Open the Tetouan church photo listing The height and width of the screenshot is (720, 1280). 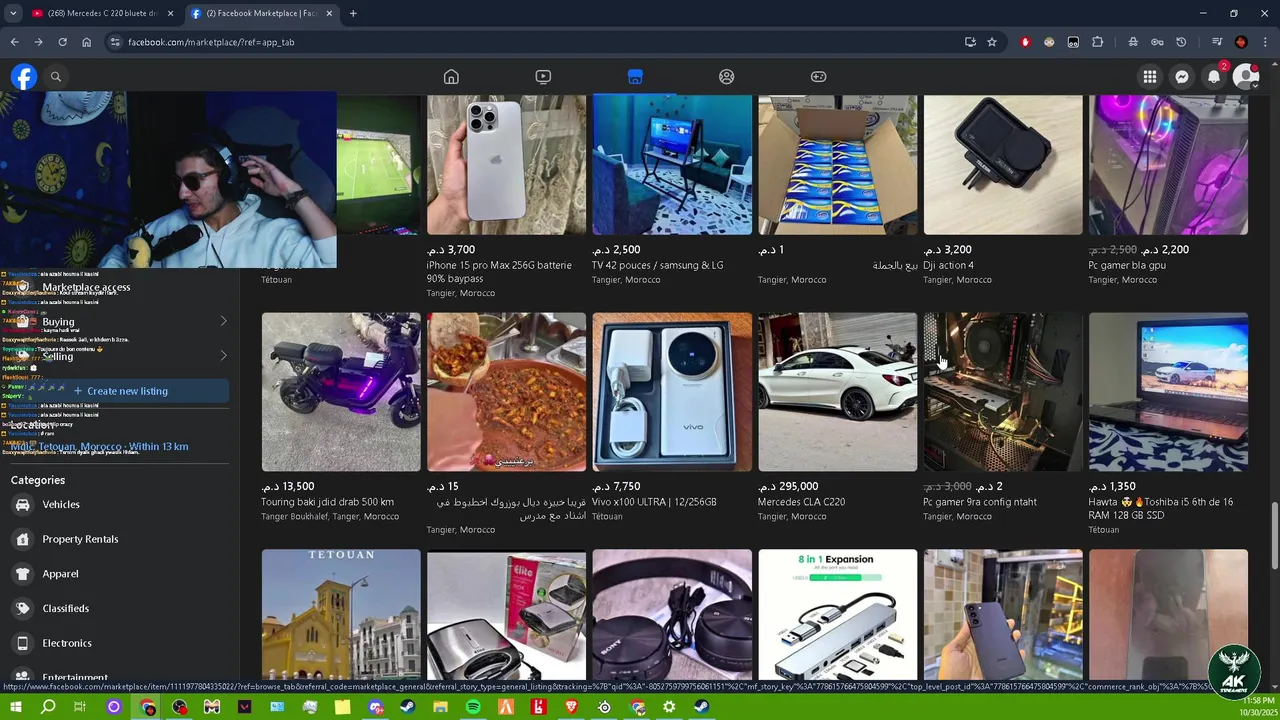(x=341, y=615)
